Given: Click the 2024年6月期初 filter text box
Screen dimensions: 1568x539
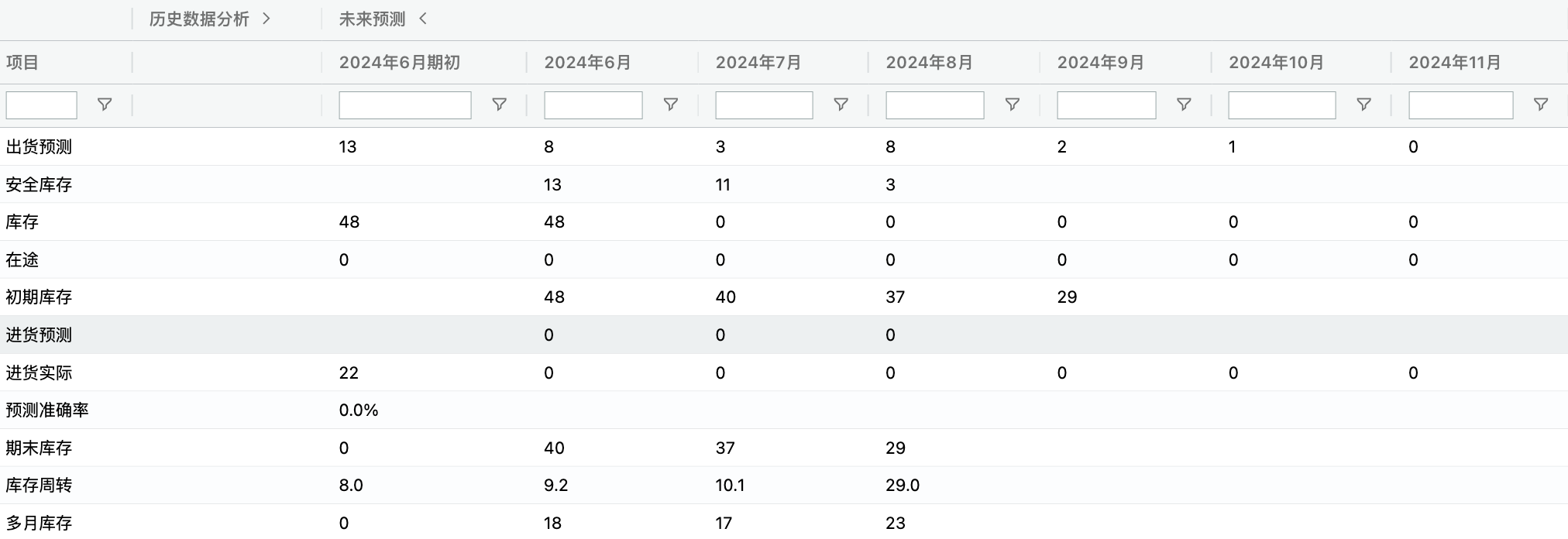Looking at the screenshot, I should 405,105.
